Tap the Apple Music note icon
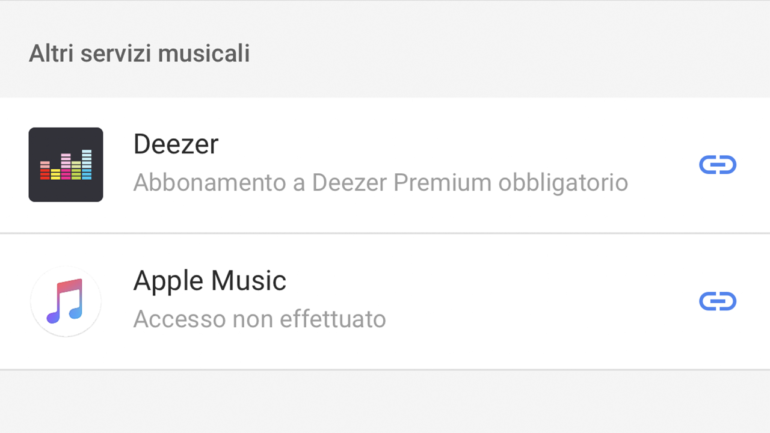The width and height of the screenshot is (770, 433). point(66,301)
